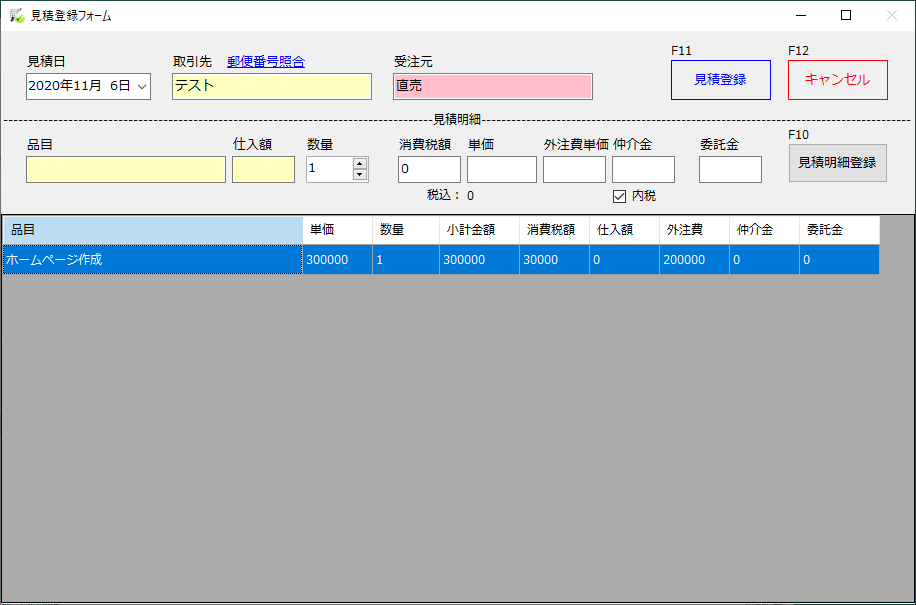Click the yellow 品目 input field
This screenshot has width=916, height=605.
126,170
